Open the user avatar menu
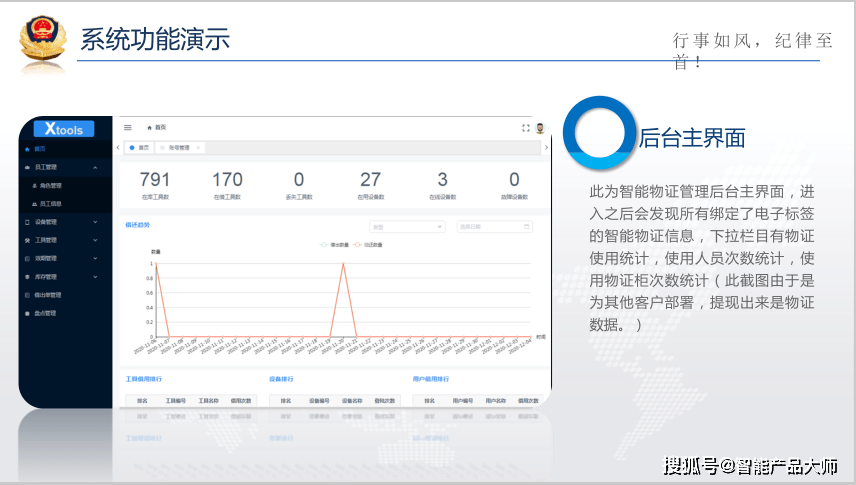 [x=540, y=128]
